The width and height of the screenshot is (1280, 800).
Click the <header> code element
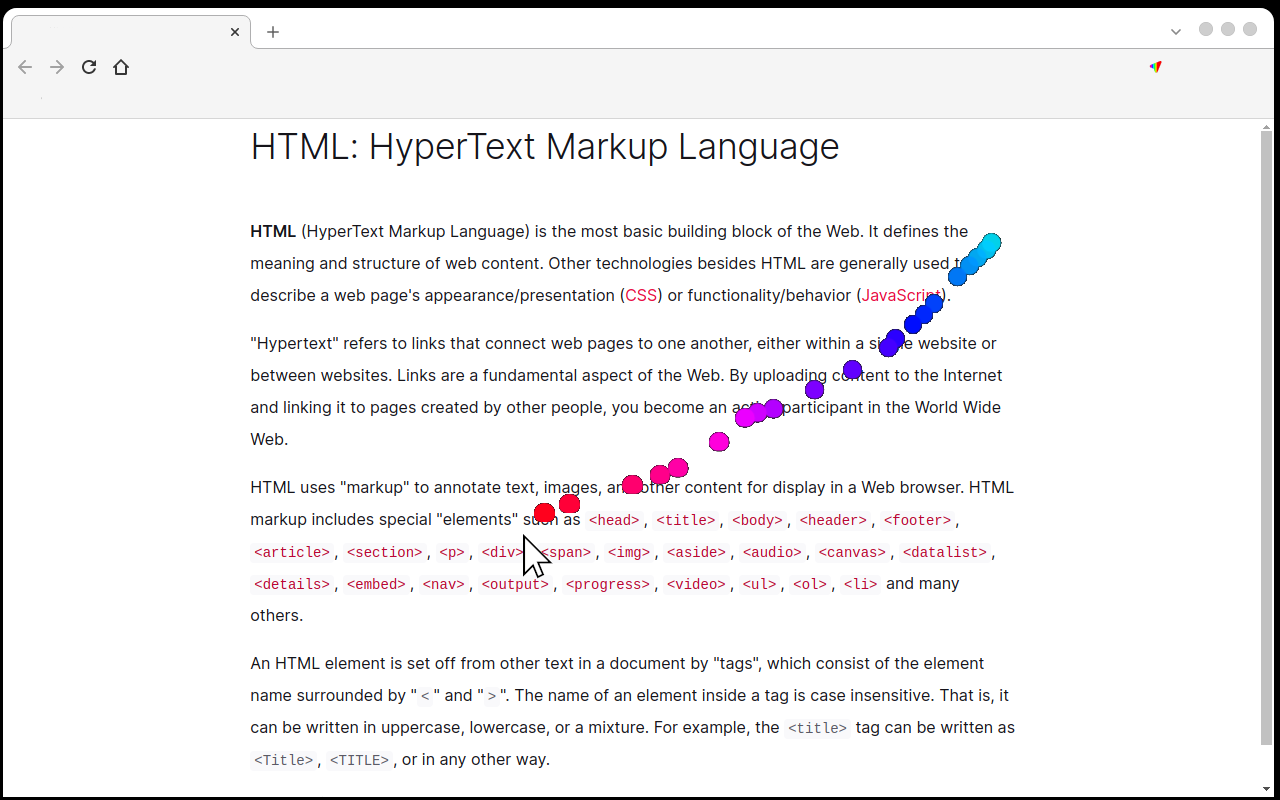coord(833,520)
